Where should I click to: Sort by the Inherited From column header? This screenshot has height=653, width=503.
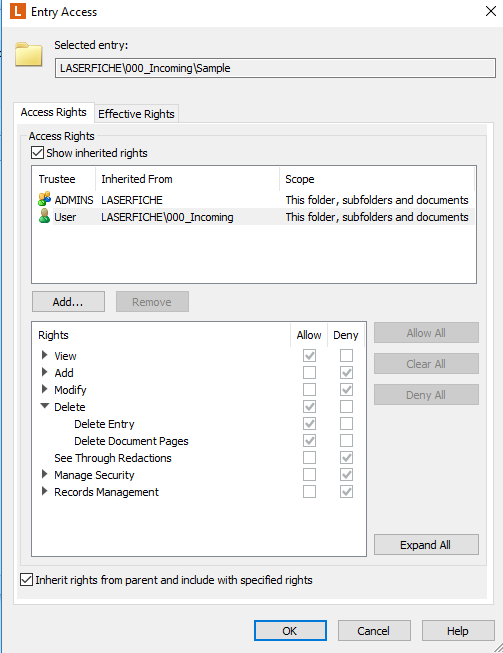(187, 179)
